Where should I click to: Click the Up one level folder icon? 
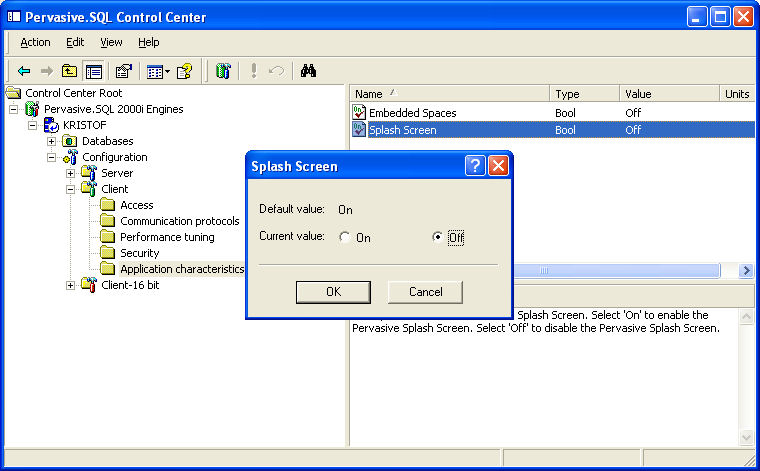pos(69,71)
